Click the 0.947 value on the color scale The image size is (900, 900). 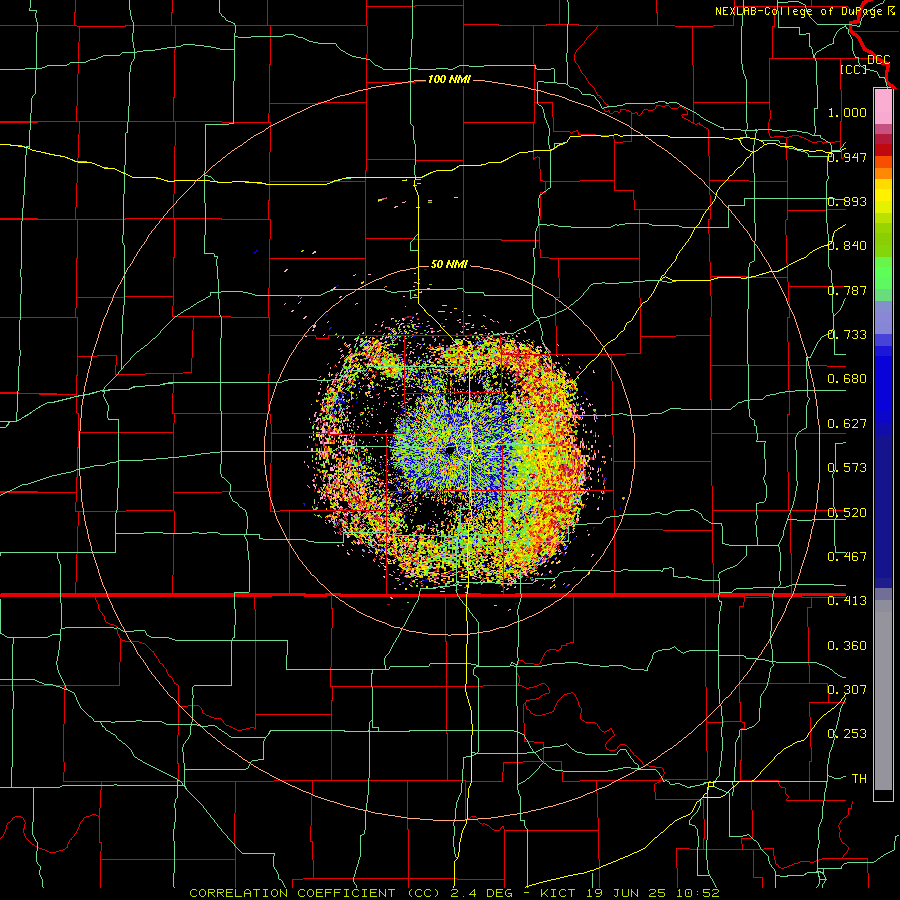click(847, 157)
